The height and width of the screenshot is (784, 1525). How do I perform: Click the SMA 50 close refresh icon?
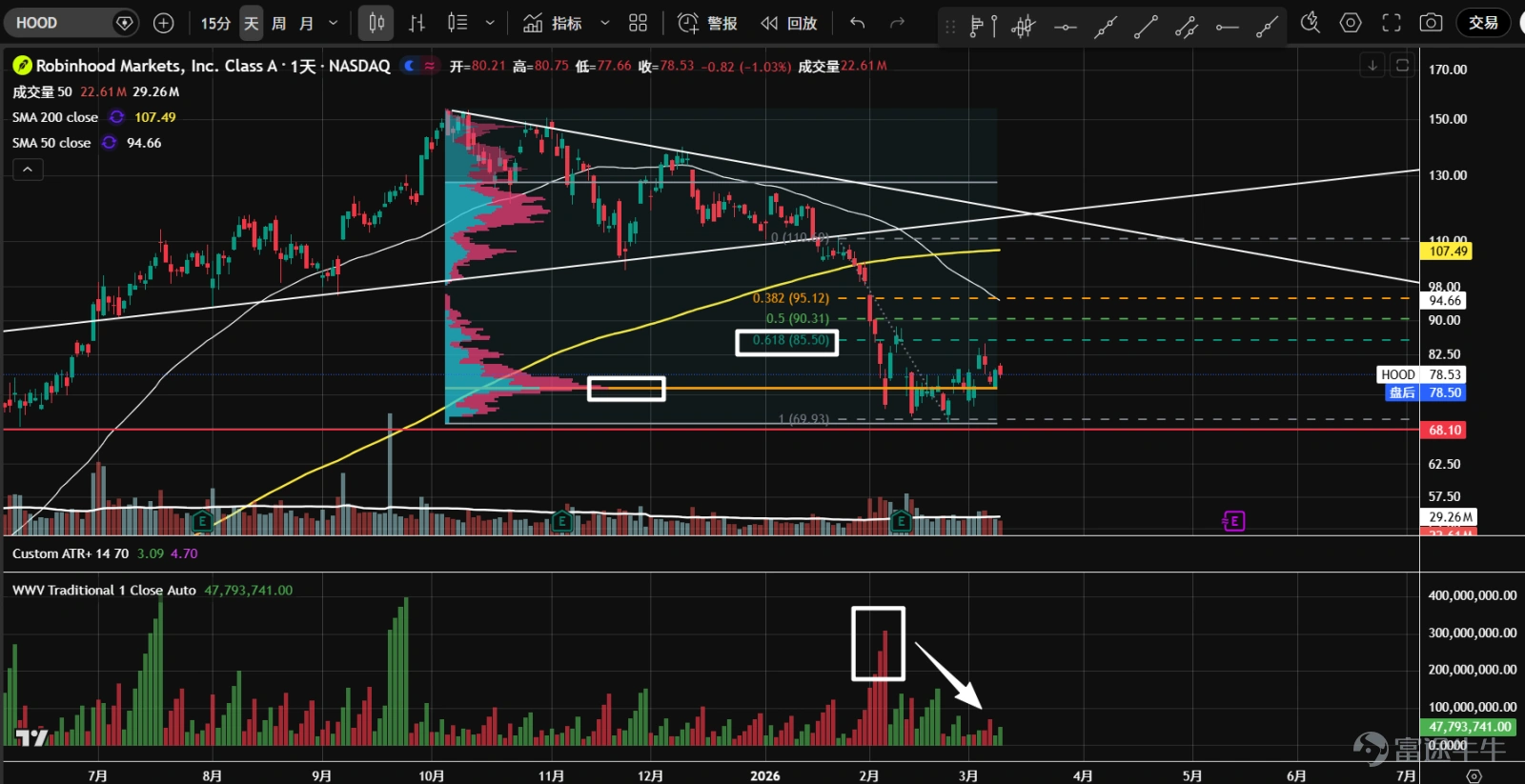(110, 143)
